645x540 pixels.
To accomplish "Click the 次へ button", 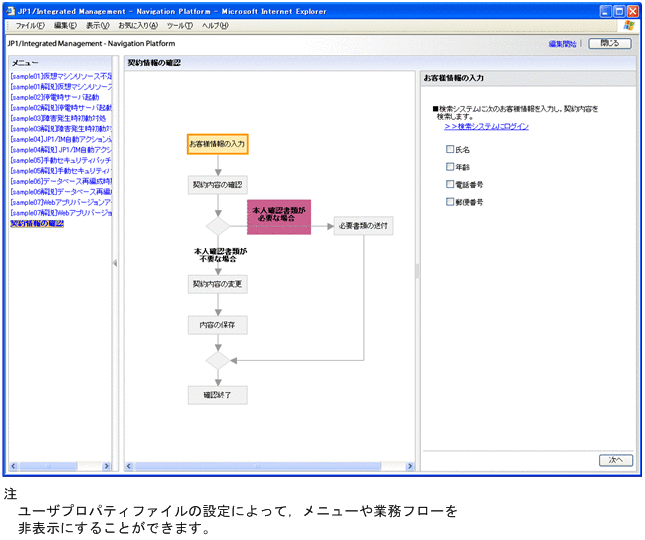I will (616, 460).
